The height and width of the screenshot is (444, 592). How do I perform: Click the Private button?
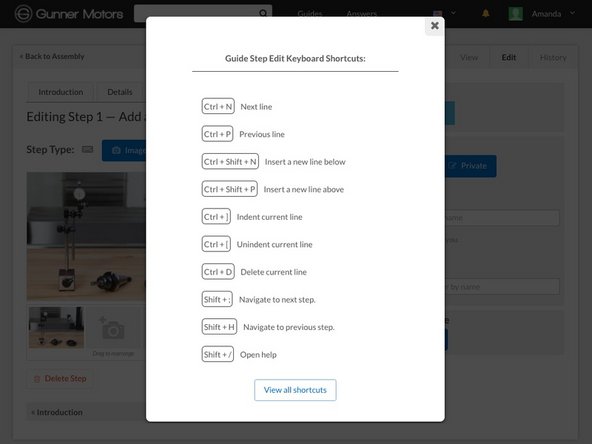471,166
